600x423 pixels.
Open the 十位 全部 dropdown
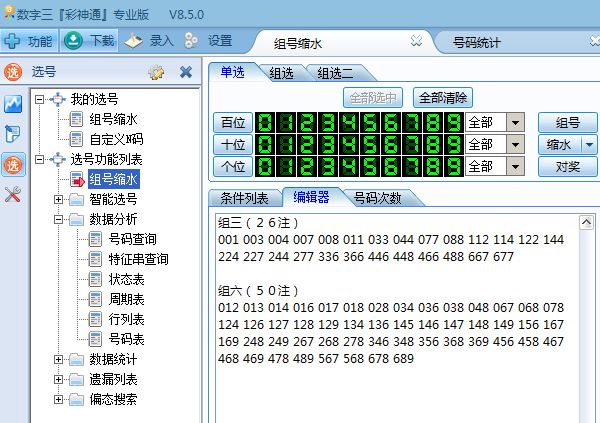point(515,145)
